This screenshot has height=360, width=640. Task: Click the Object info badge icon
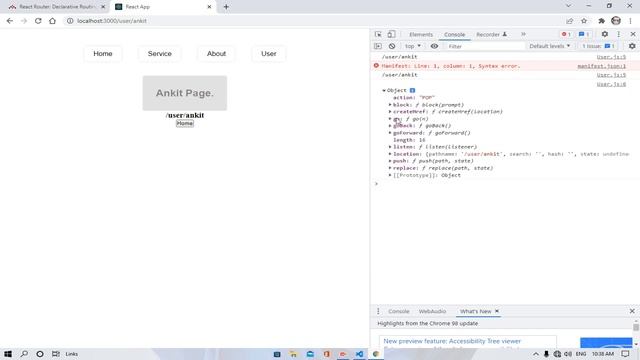coord(412,90)
